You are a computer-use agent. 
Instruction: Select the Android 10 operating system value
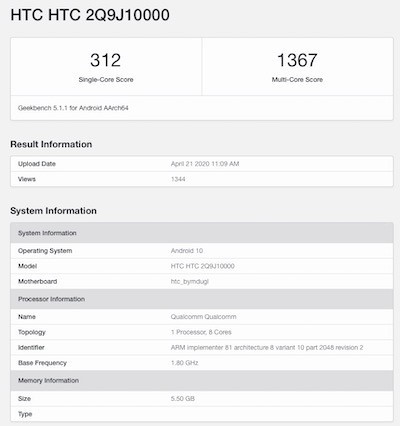pos(187,251)
